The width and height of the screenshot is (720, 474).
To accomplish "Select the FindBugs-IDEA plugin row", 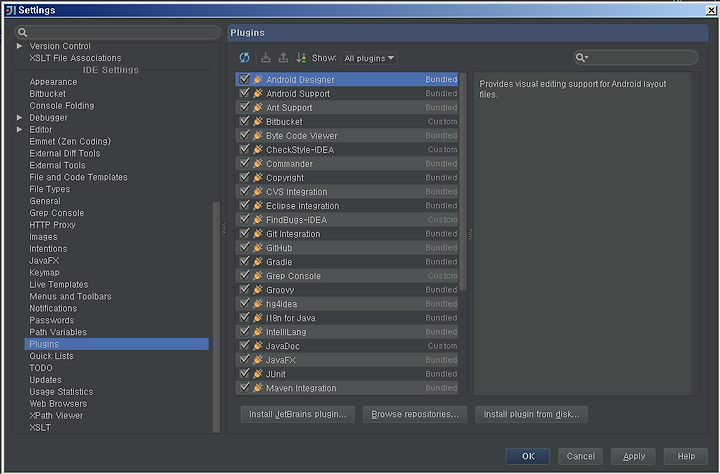I will pyautogui.click(x=347, y=220).
